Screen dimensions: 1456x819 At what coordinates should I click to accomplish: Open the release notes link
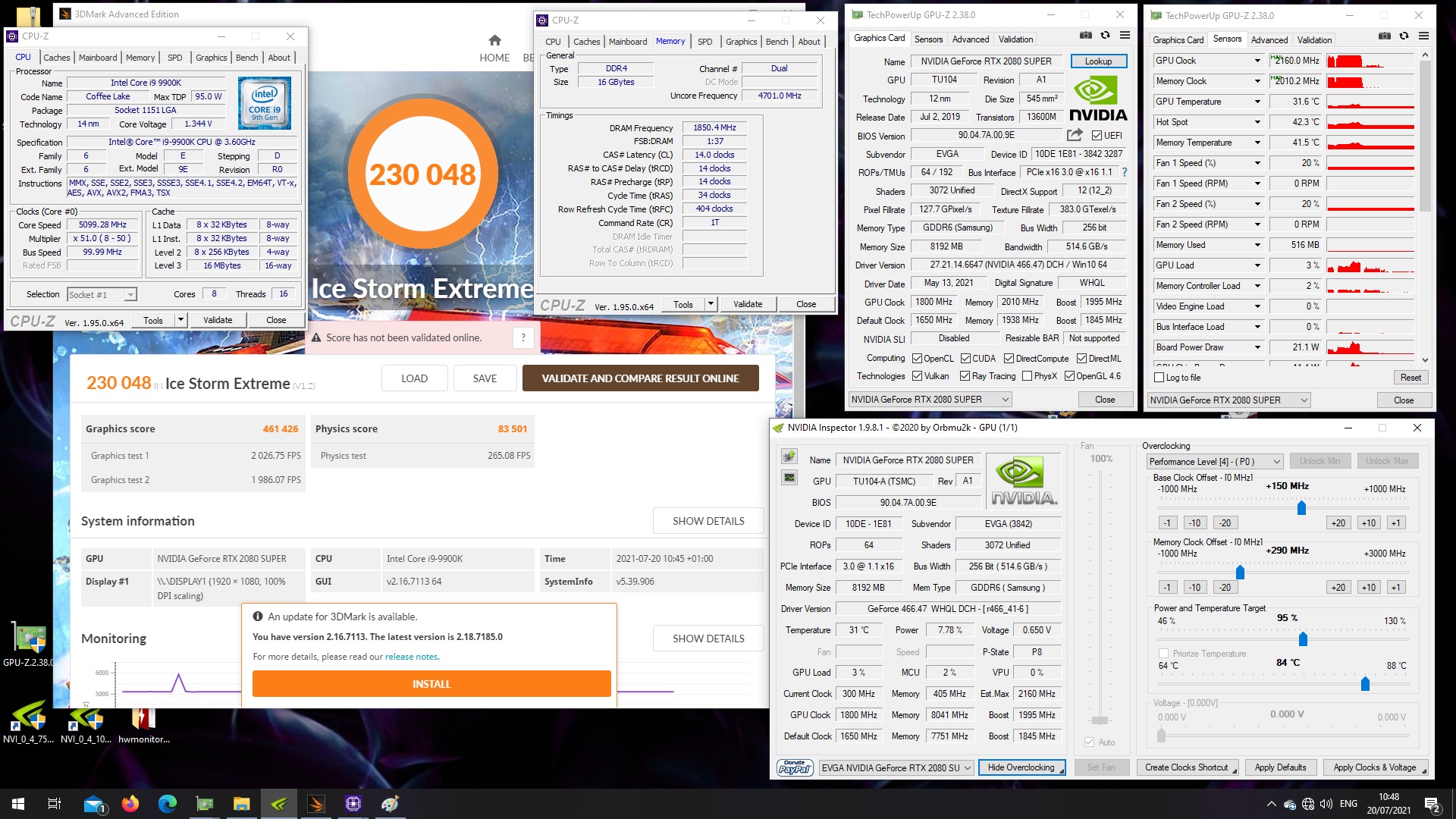(x=412, y=657)
